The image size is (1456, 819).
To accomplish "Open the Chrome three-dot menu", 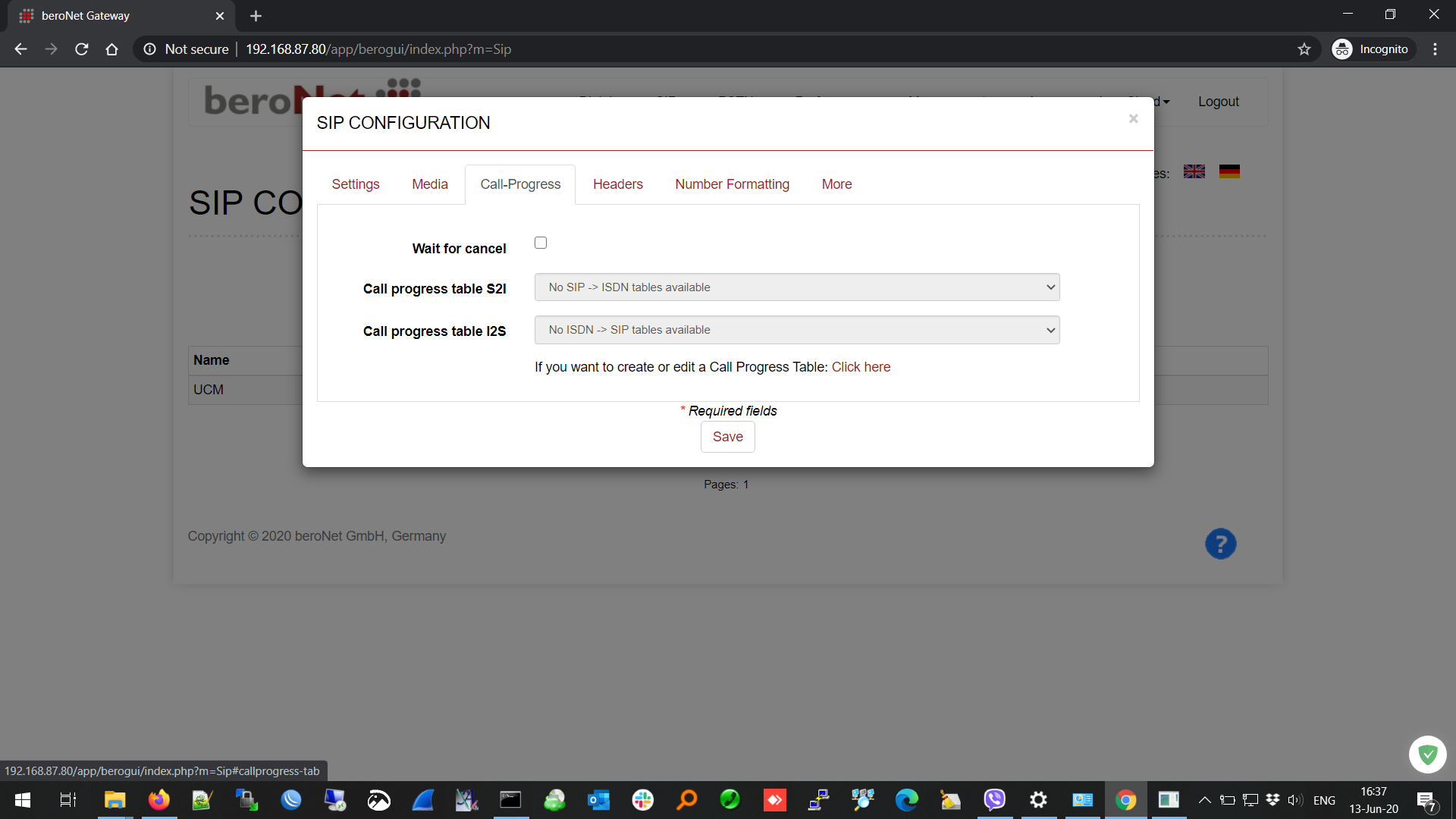I will coord(1435,49).
